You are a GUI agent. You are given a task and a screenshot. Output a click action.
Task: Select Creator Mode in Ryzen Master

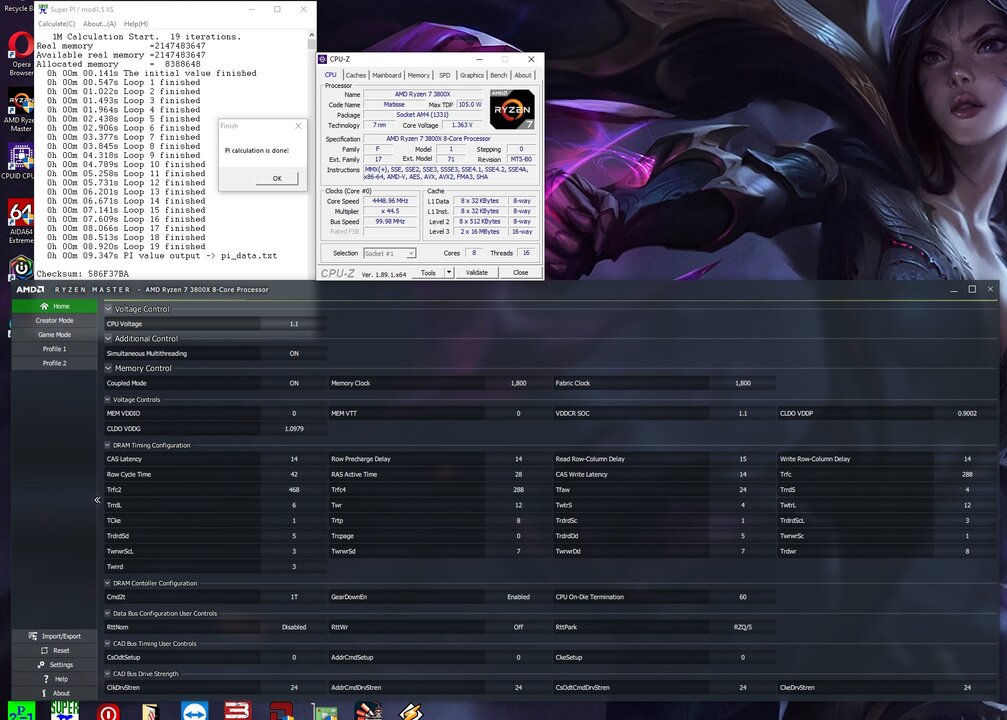point(55,320)
